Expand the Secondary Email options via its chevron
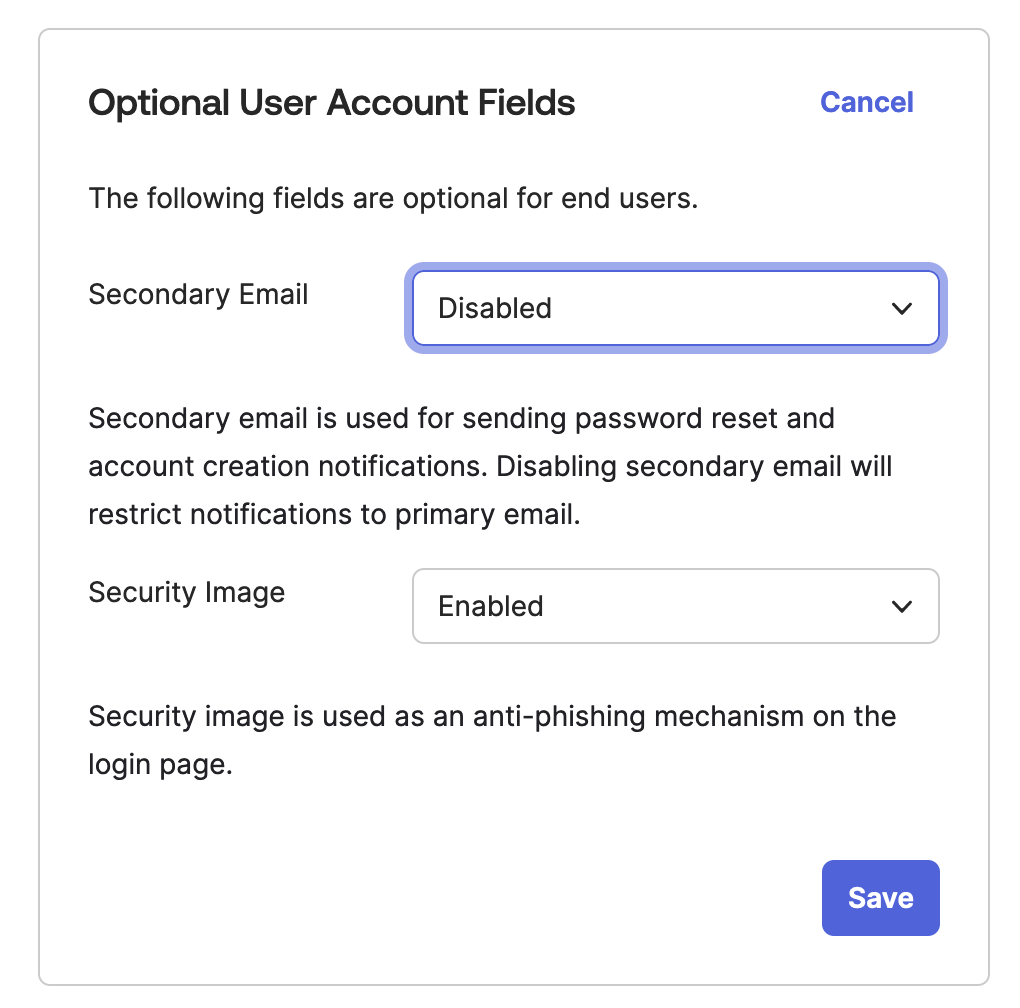This screenshot has width=1020, height=1008. [901, 309]
